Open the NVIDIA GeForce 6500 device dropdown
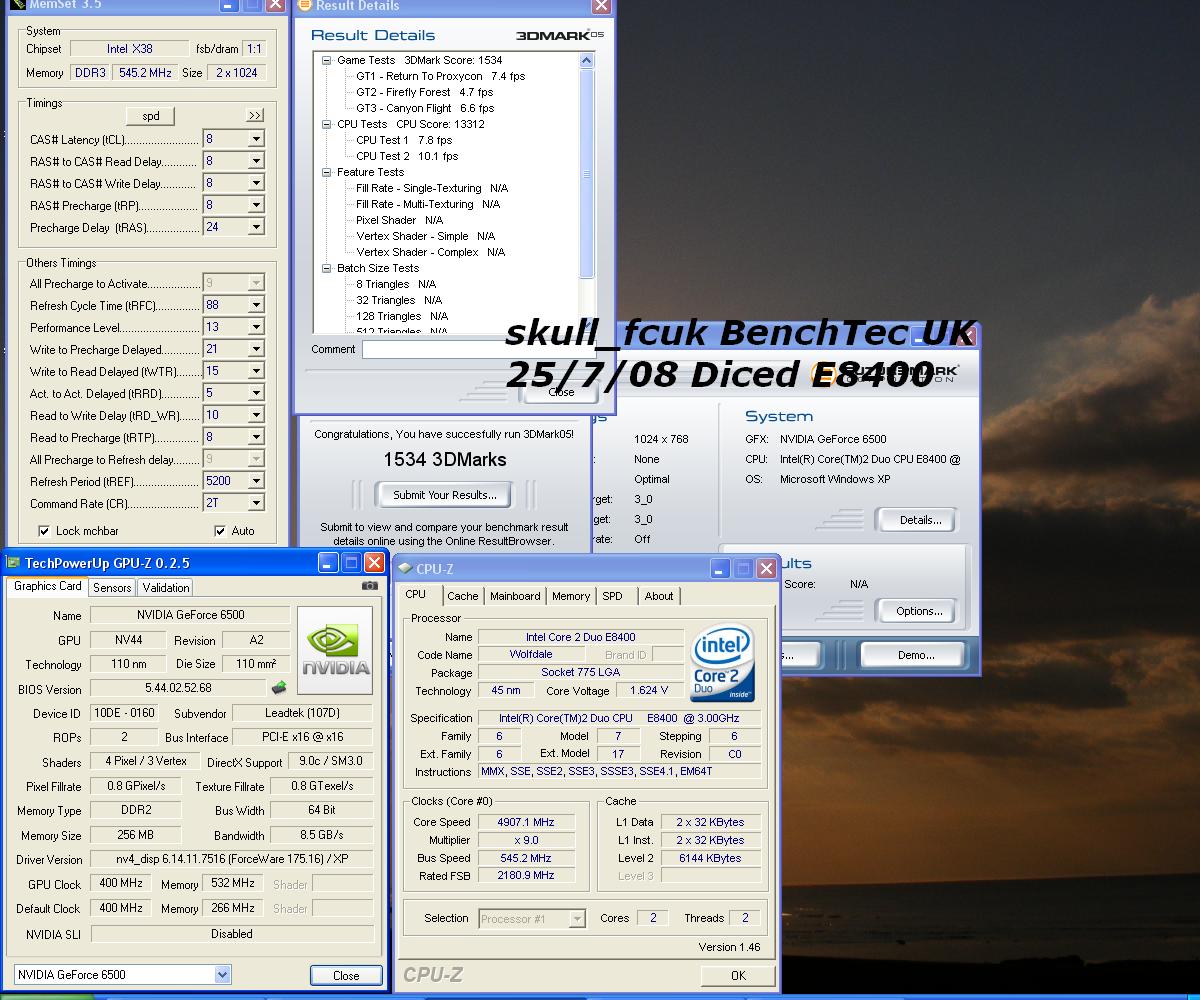The image size is (1200, 1000). point(222,974)
